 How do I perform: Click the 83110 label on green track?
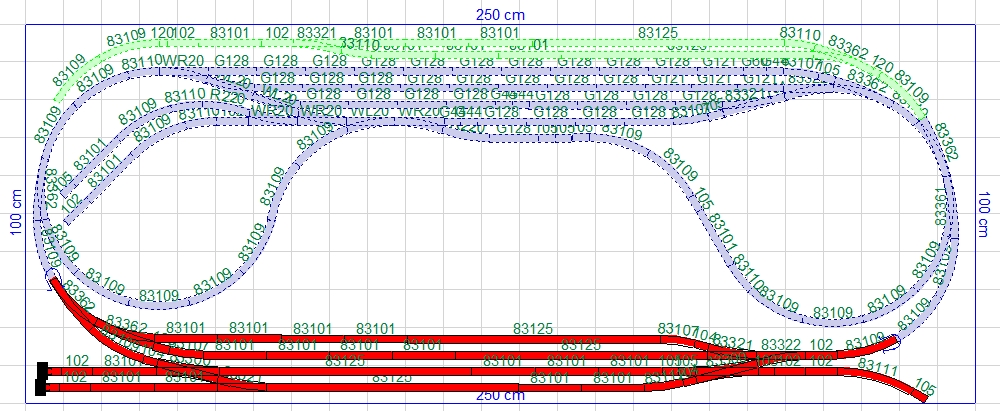(800, 34)
